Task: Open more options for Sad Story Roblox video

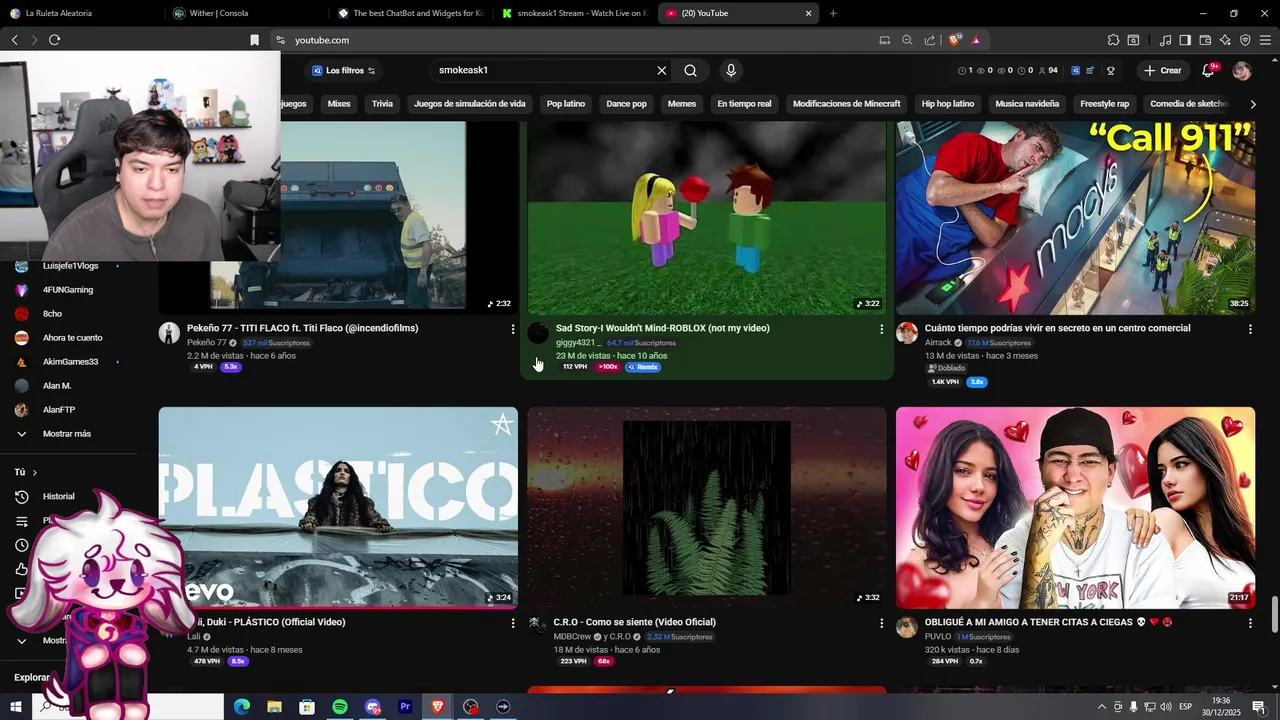Action: click(x=881, y=329)
